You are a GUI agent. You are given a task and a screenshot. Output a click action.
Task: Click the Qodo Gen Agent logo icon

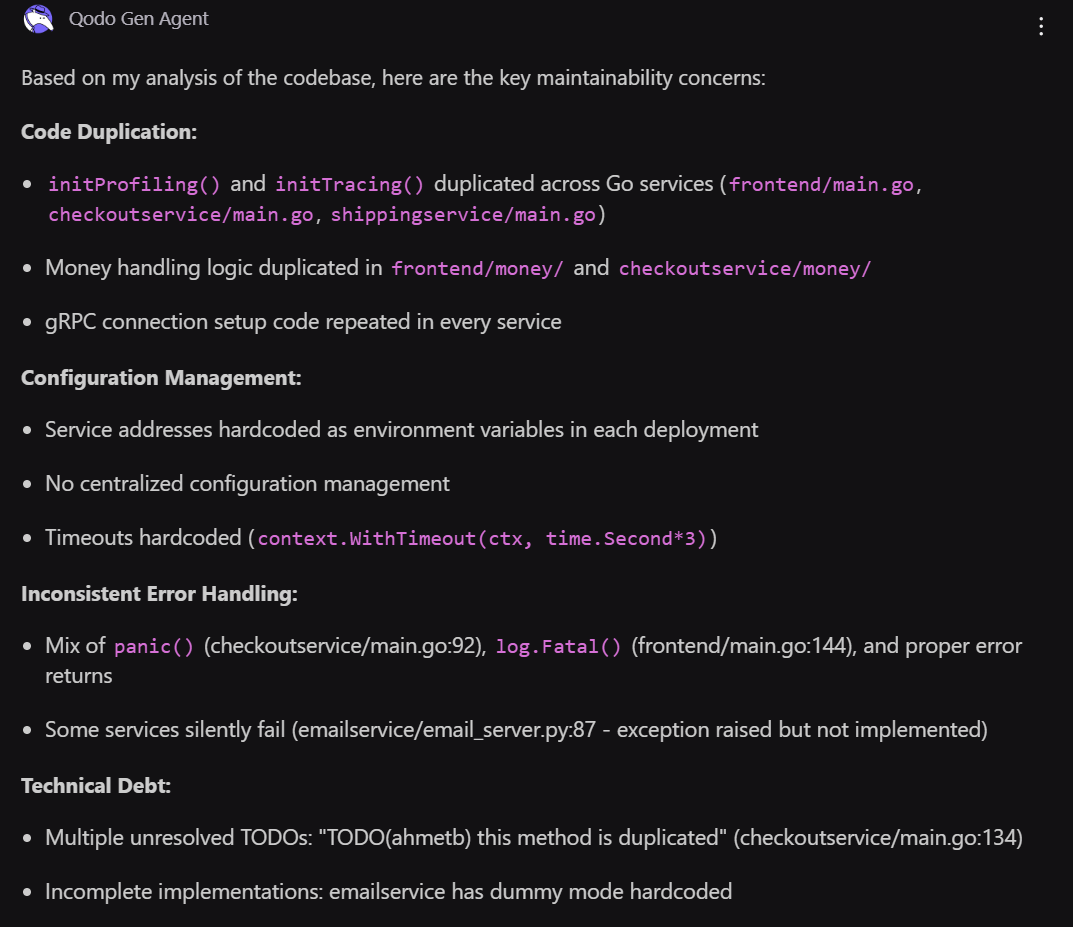point(37,18)
